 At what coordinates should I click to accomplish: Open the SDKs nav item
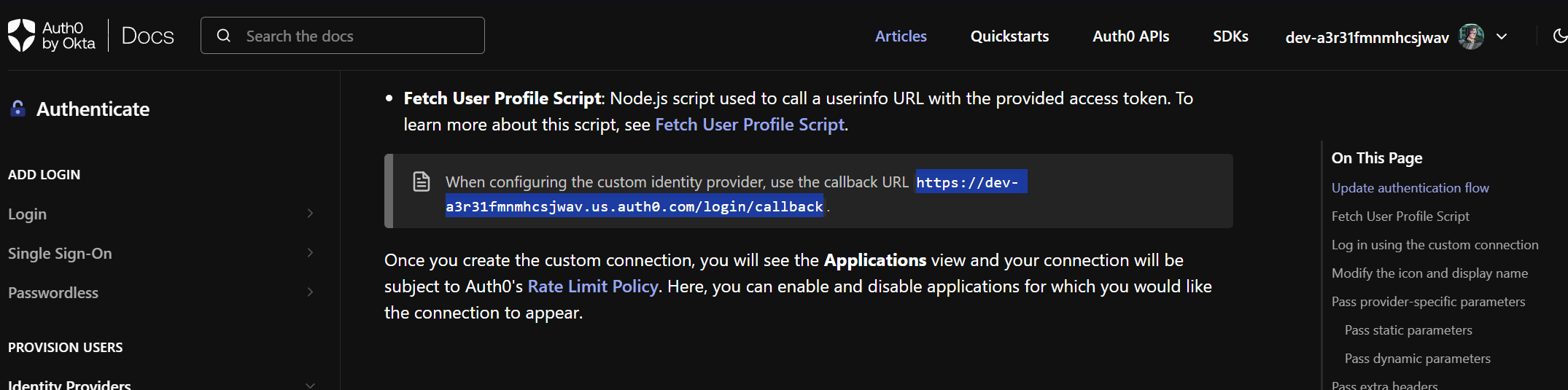point(1230,36)
